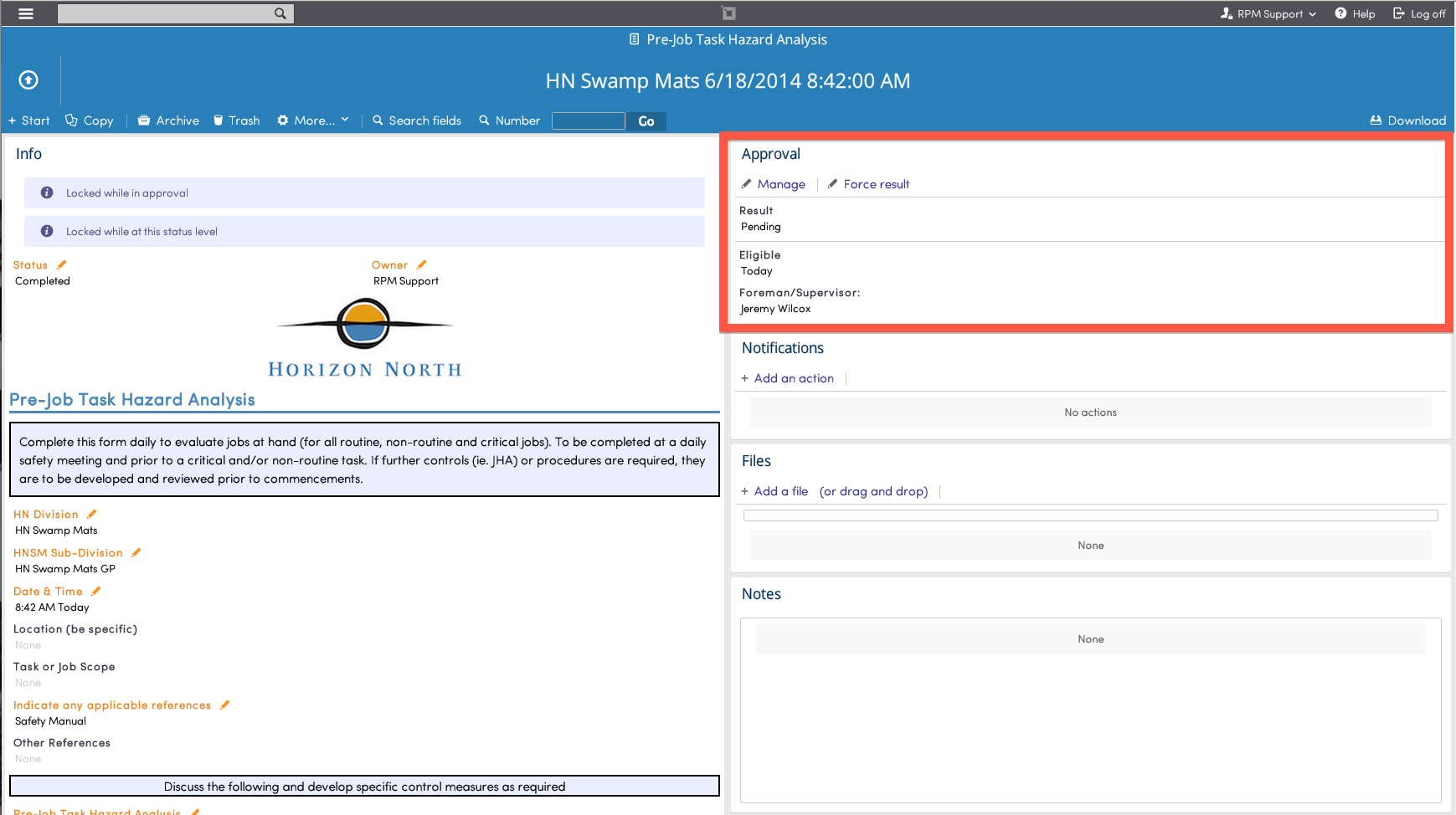Edit Date & Time with pencil icon
Screen dimensions: 1456x815
tap(96, 591)
